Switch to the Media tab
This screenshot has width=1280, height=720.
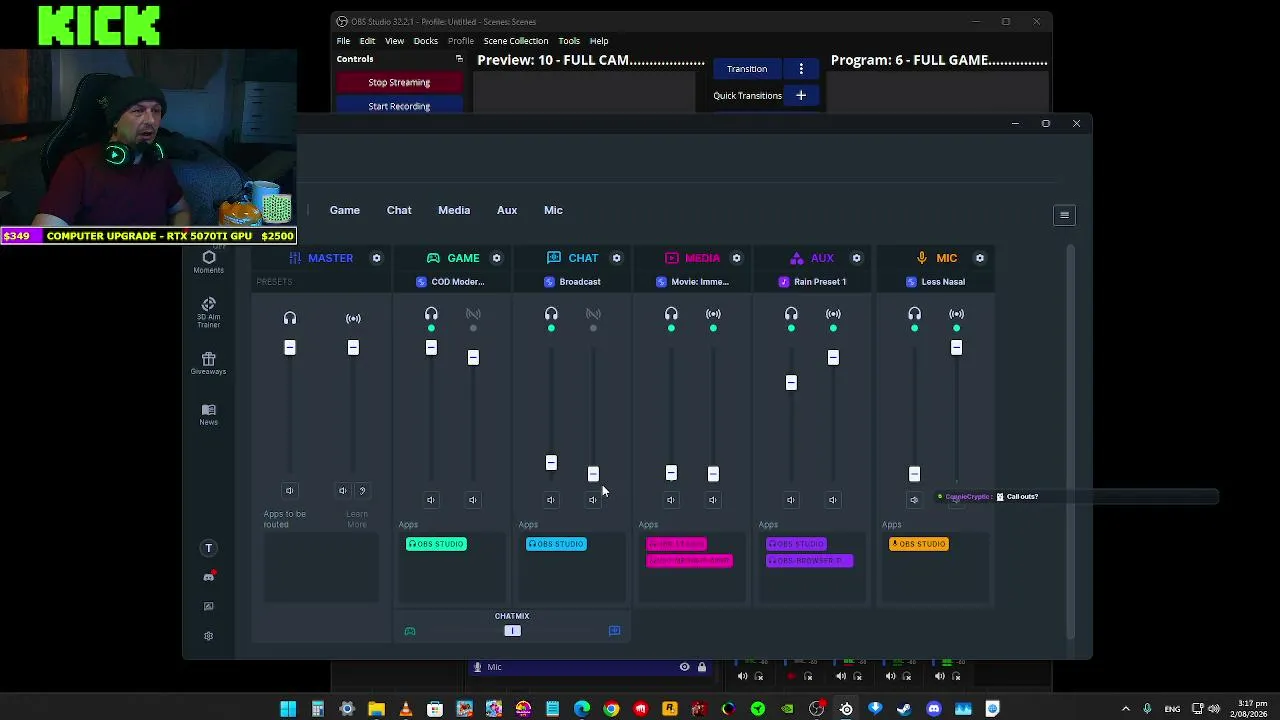click(454, 210)
